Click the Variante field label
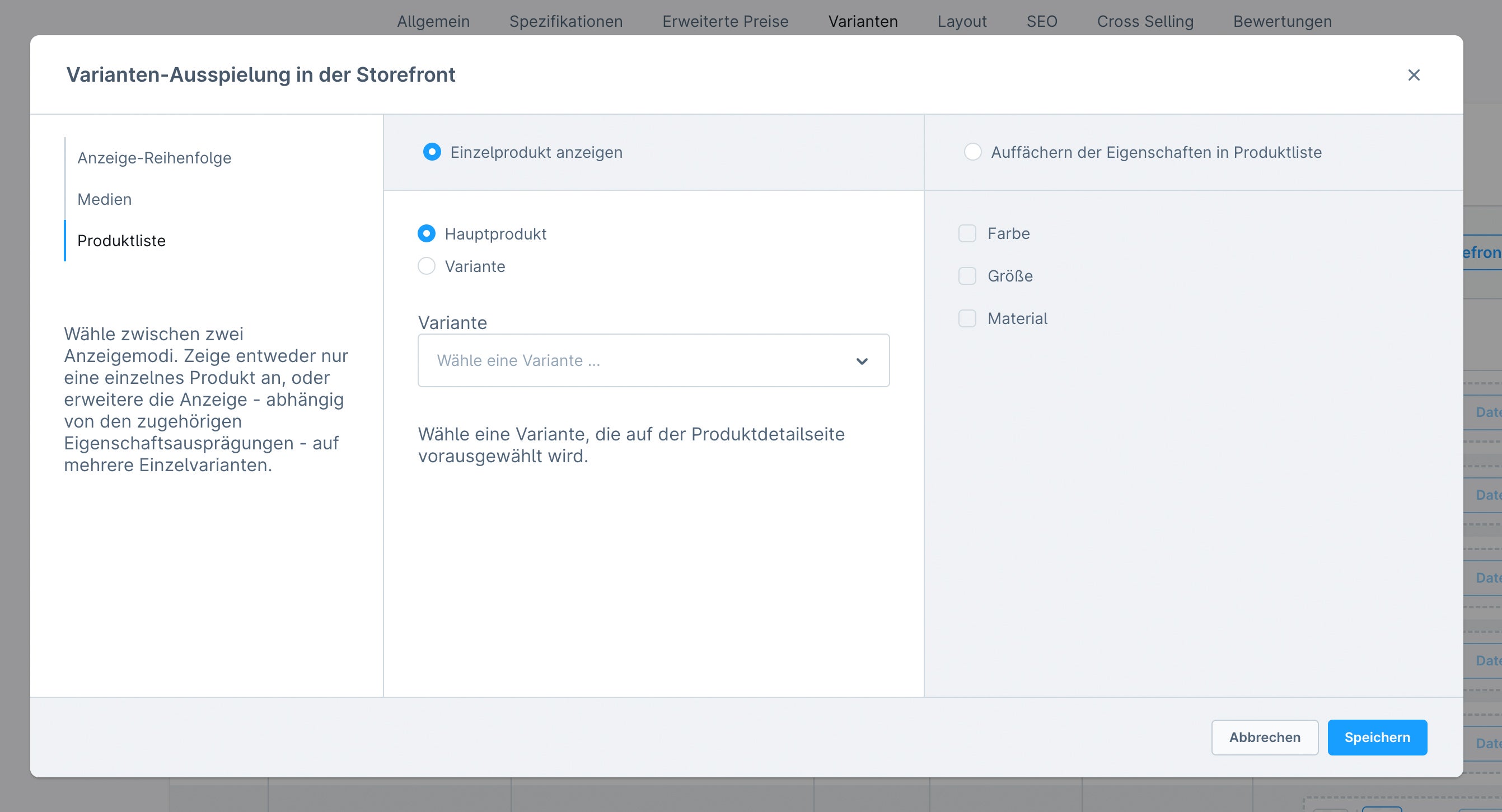This screenshot has width=1502, height=812. (x=452, y=322)
